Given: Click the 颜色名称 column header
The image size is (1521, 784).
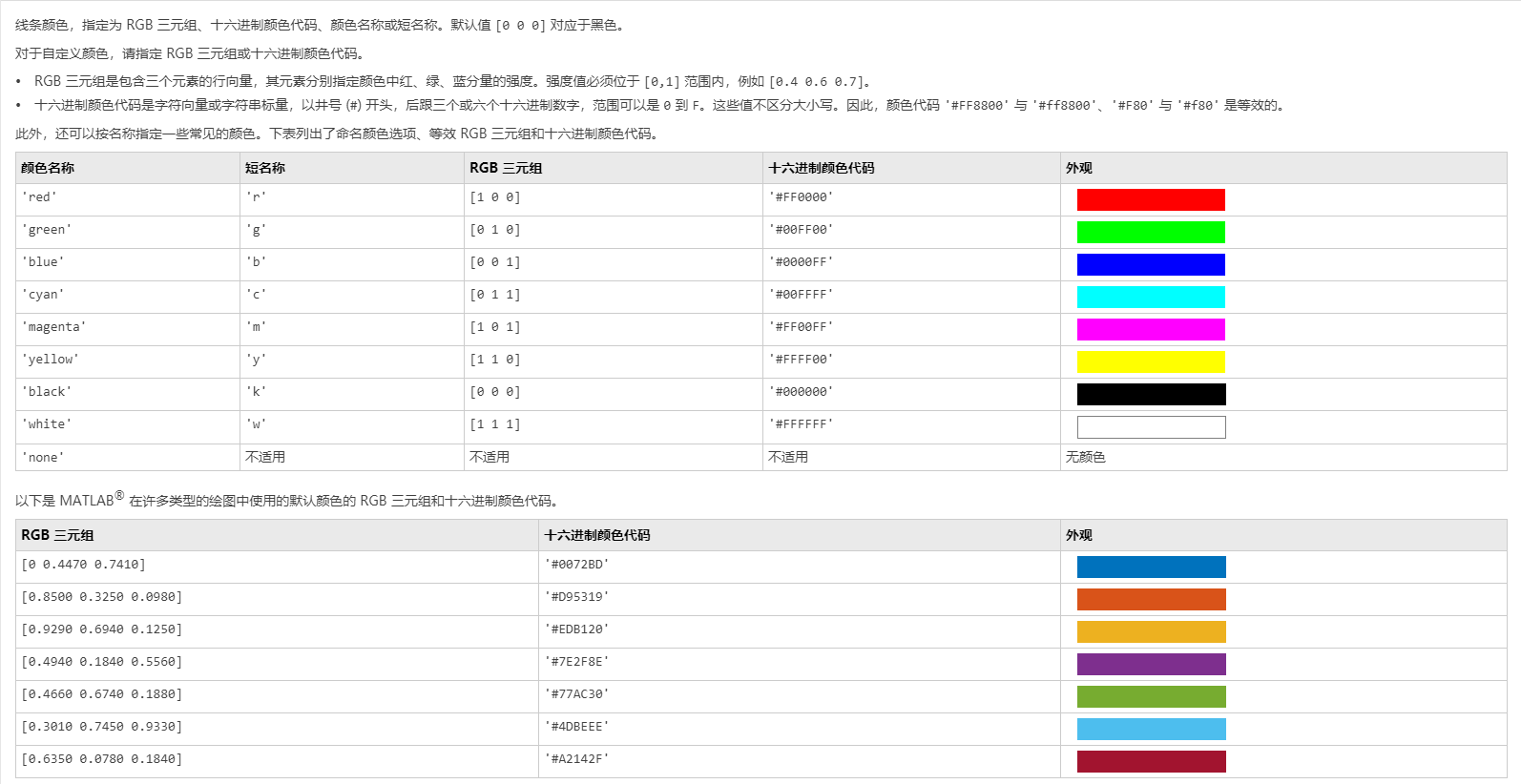Looking at the screenshot, I should click(127, 168).
